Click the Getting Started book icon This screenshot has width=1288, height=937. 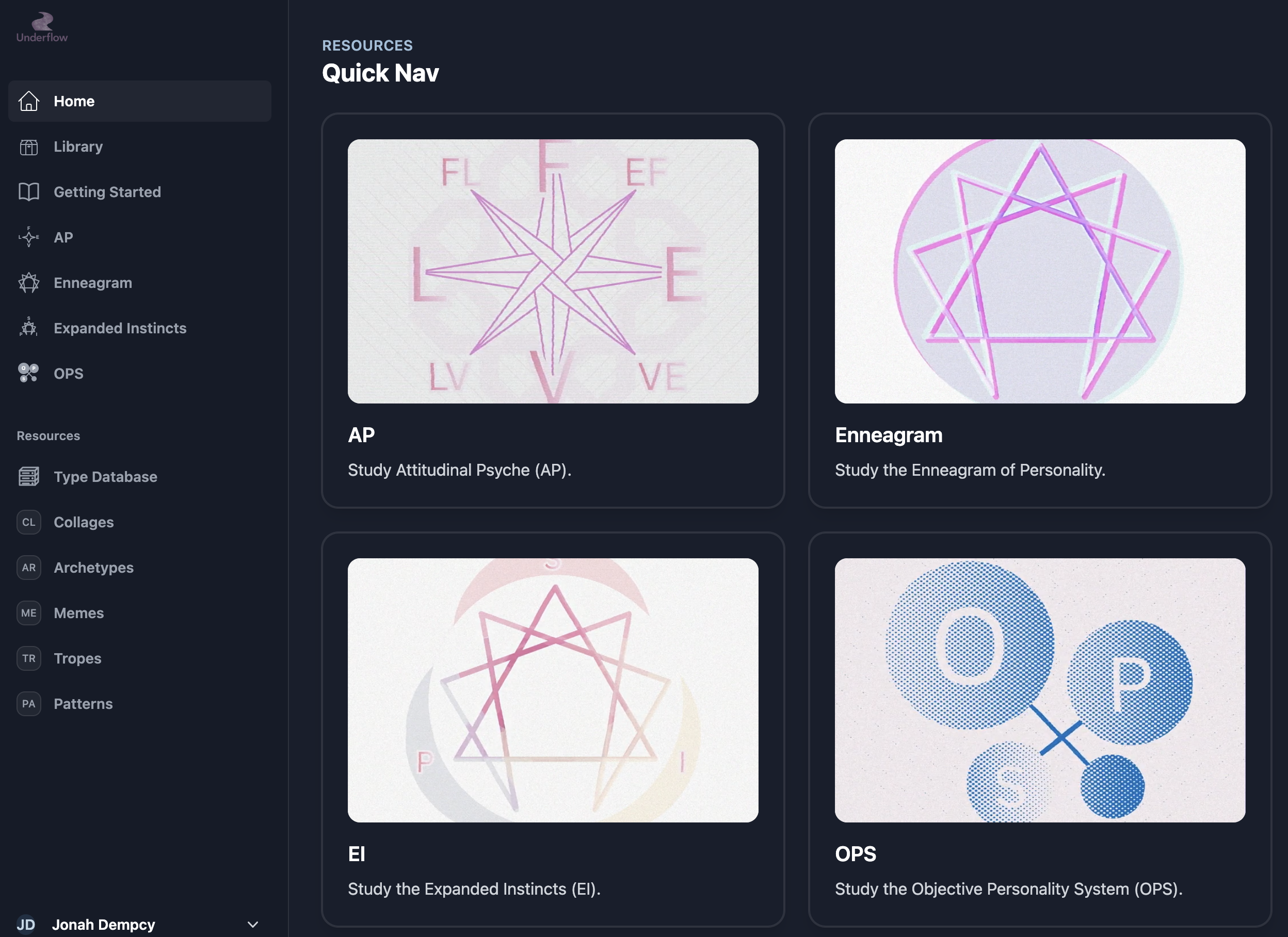[x=28, y=192]
